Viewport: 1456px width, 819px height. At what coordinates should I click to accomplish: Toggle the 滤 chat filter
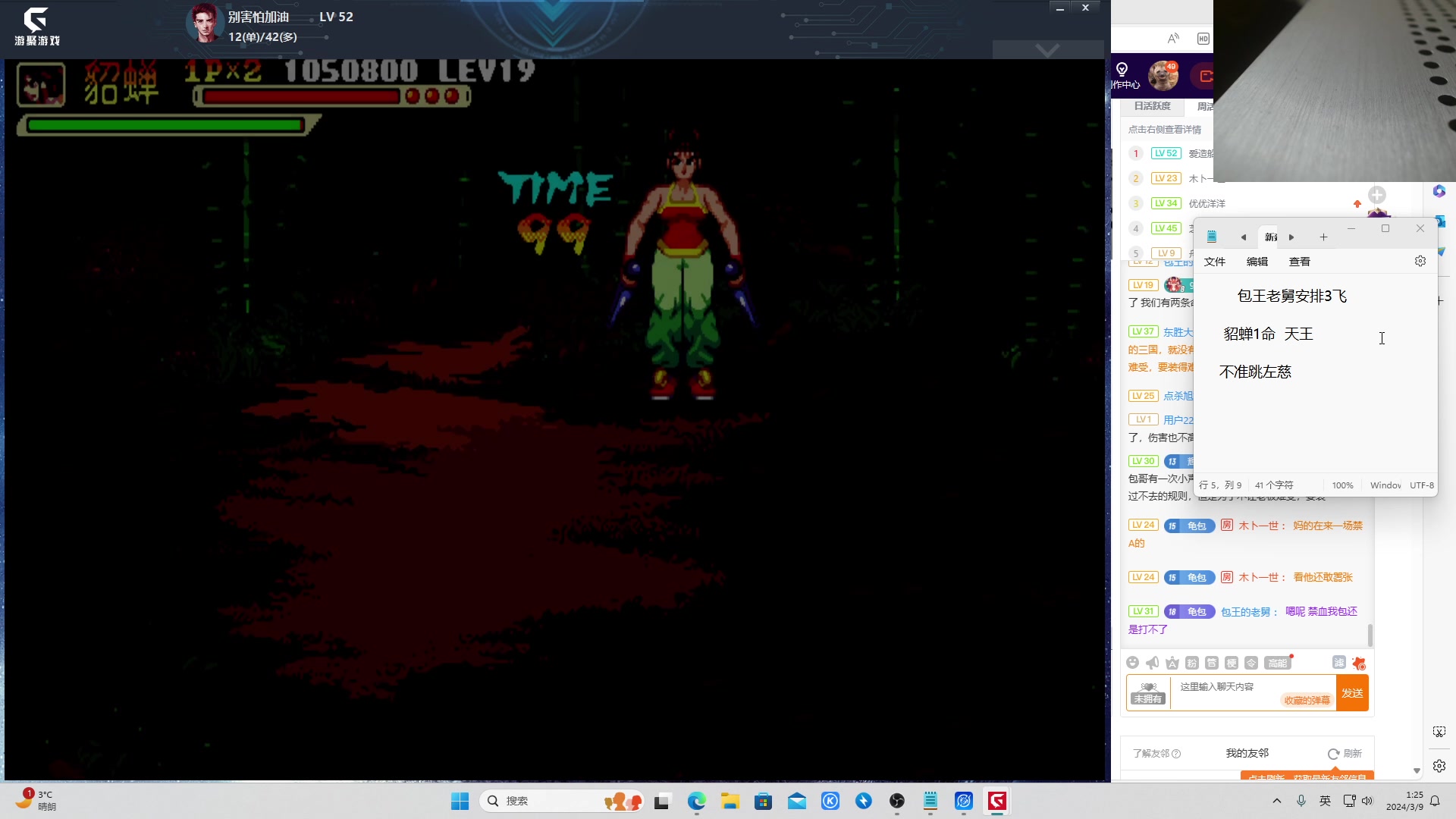[x=1339, y=662]
